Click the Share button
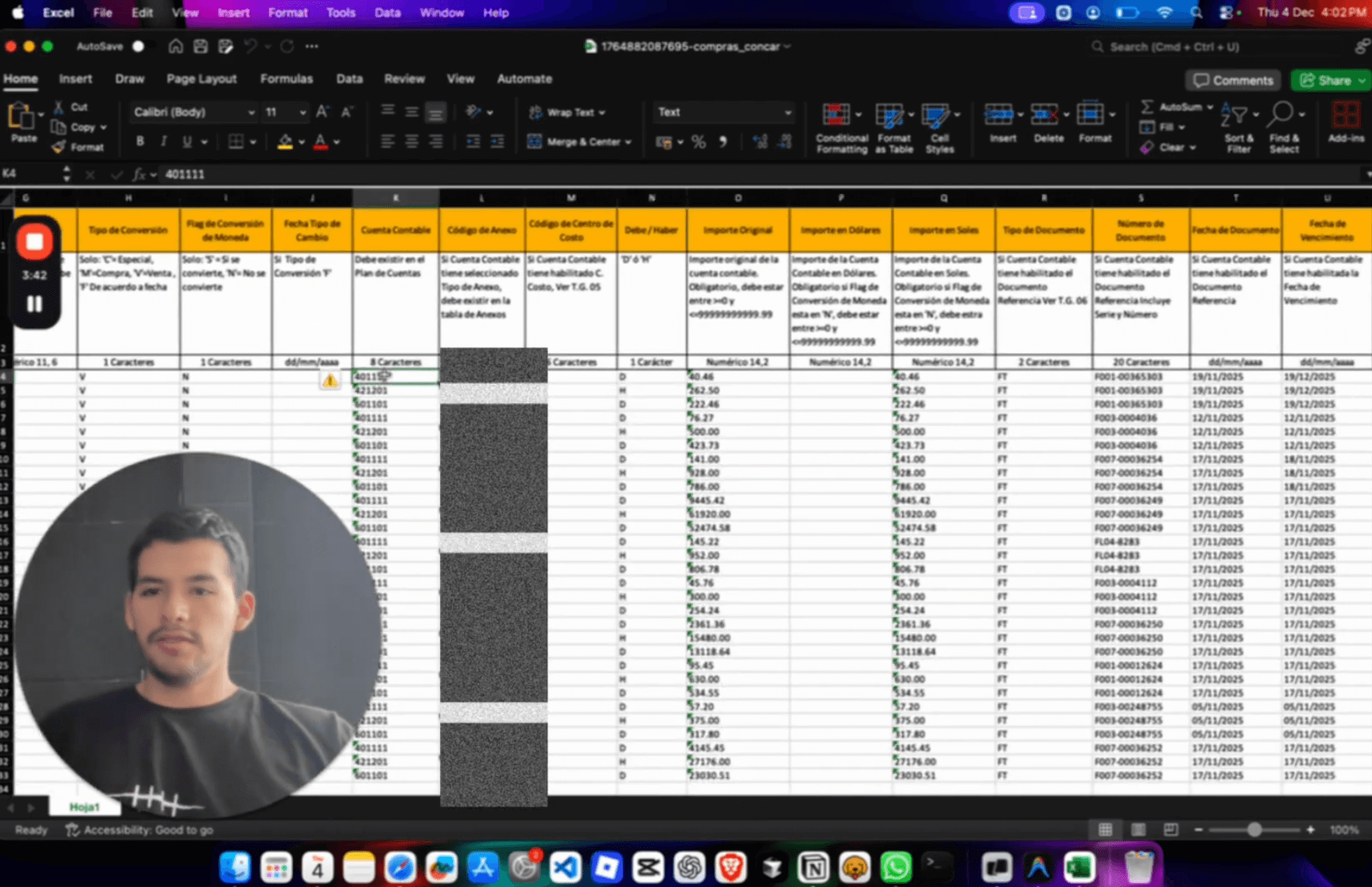The image size is (1372, 887). pos(1326,80)
